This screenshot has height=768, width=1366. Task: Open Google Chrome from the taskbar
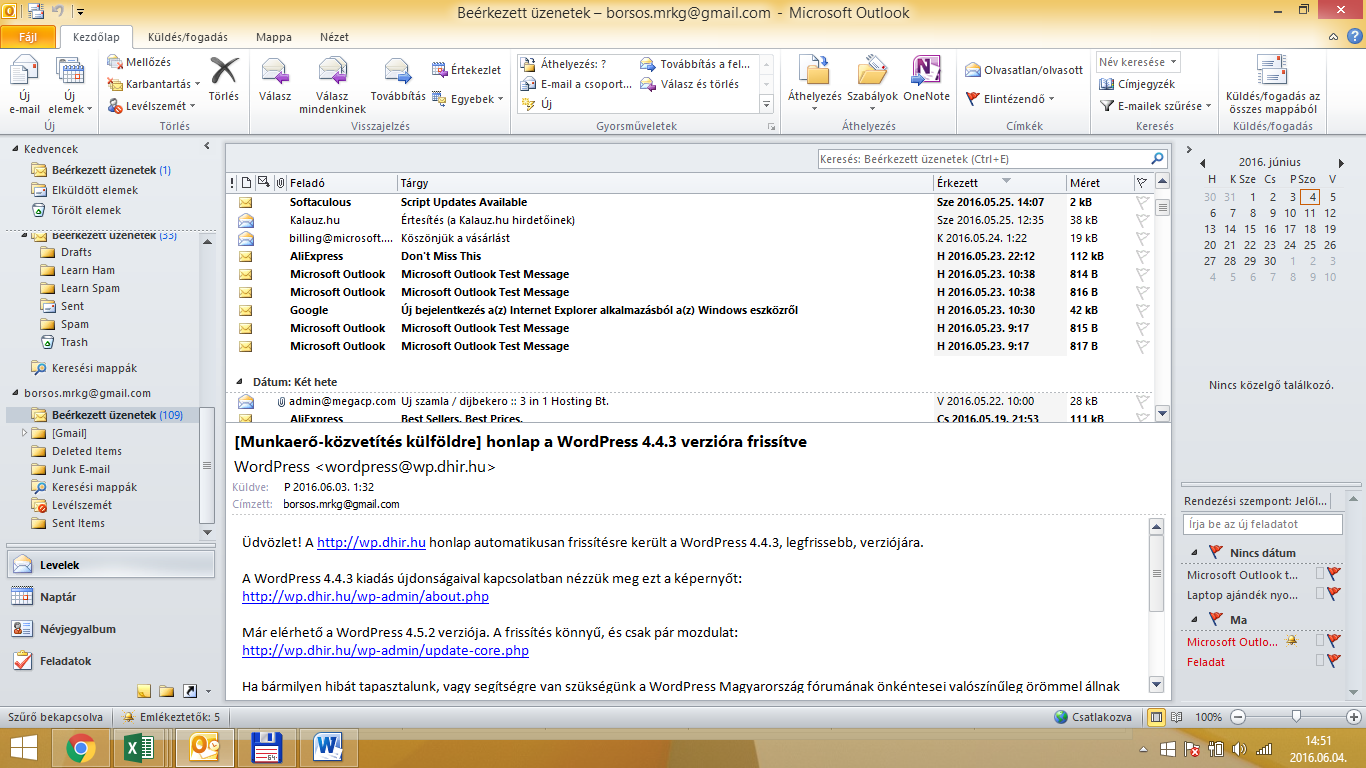click(81, 748)
